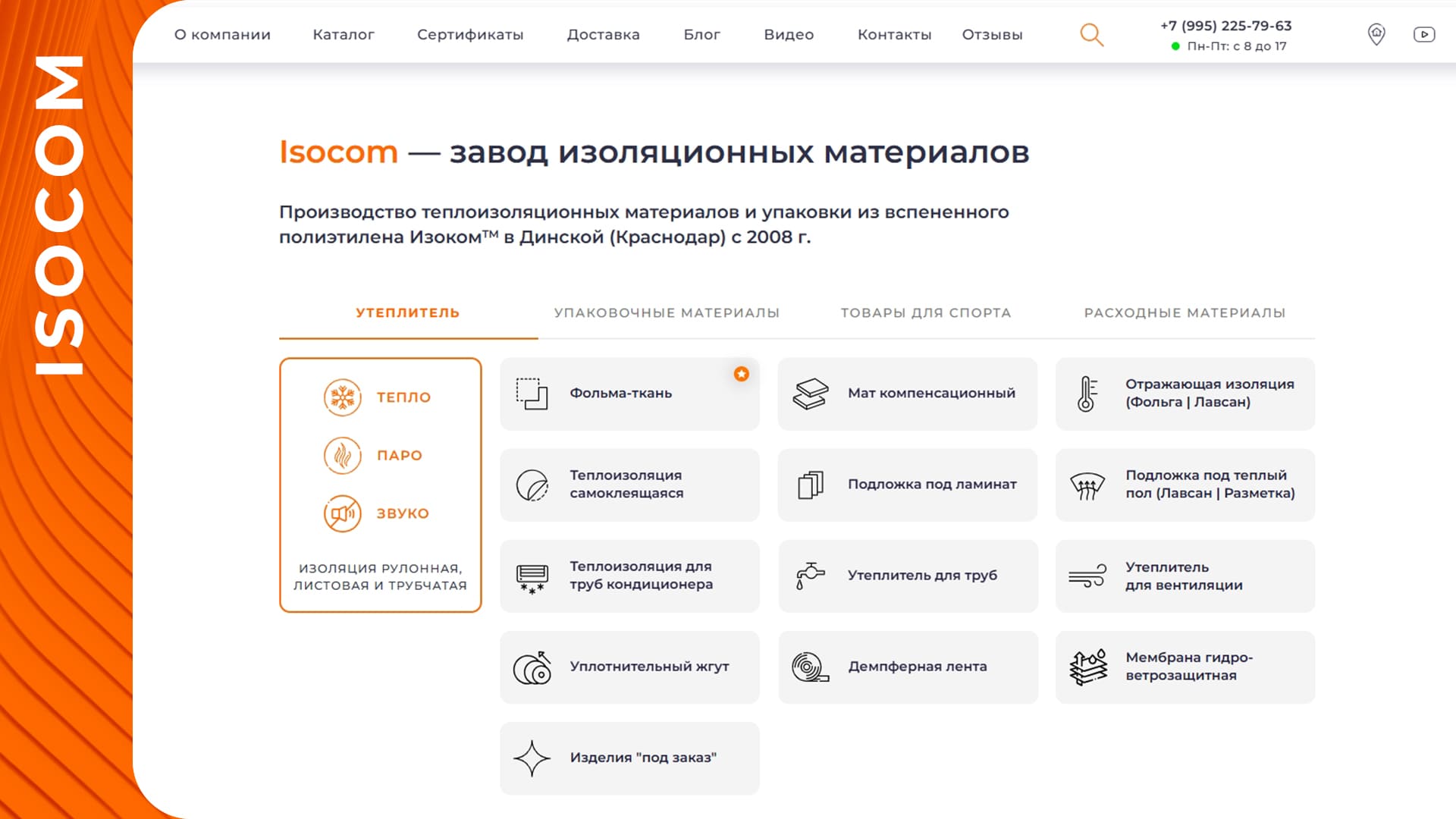
Task: Click the Пн-Пт: с 8 до 17 hours text
Action: click(x=1237, y=46)
